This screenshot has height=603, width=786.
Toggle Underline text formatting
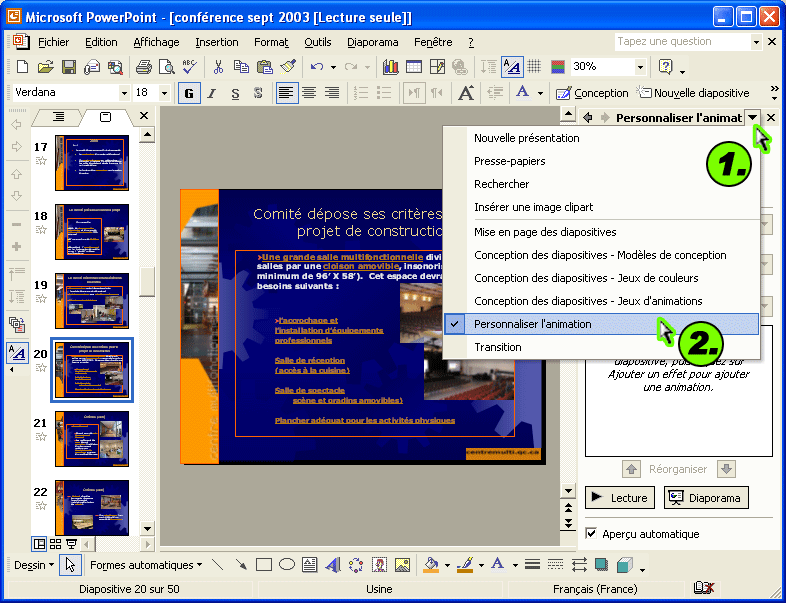pyautogui.click(x=235, y=93)
